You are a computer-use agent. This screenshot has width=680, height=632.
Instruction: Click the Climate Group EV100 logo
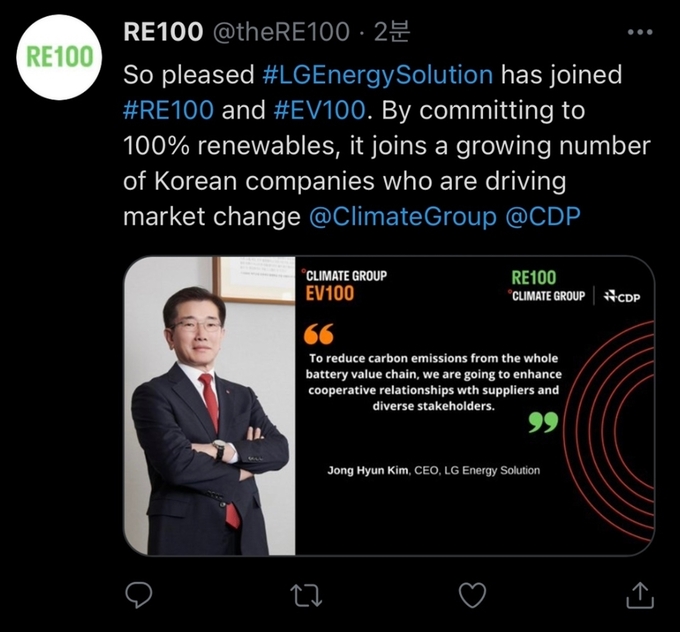click(x=344, y=285)
